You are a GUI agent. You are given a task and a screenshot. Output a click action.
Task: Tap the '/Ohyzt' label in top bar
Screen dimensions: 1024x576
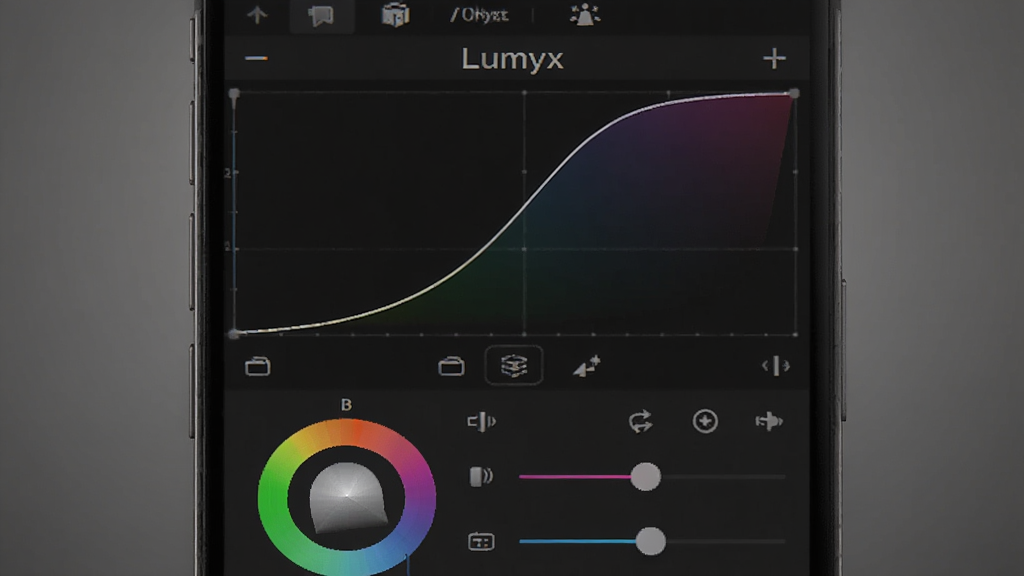(479, 15)
